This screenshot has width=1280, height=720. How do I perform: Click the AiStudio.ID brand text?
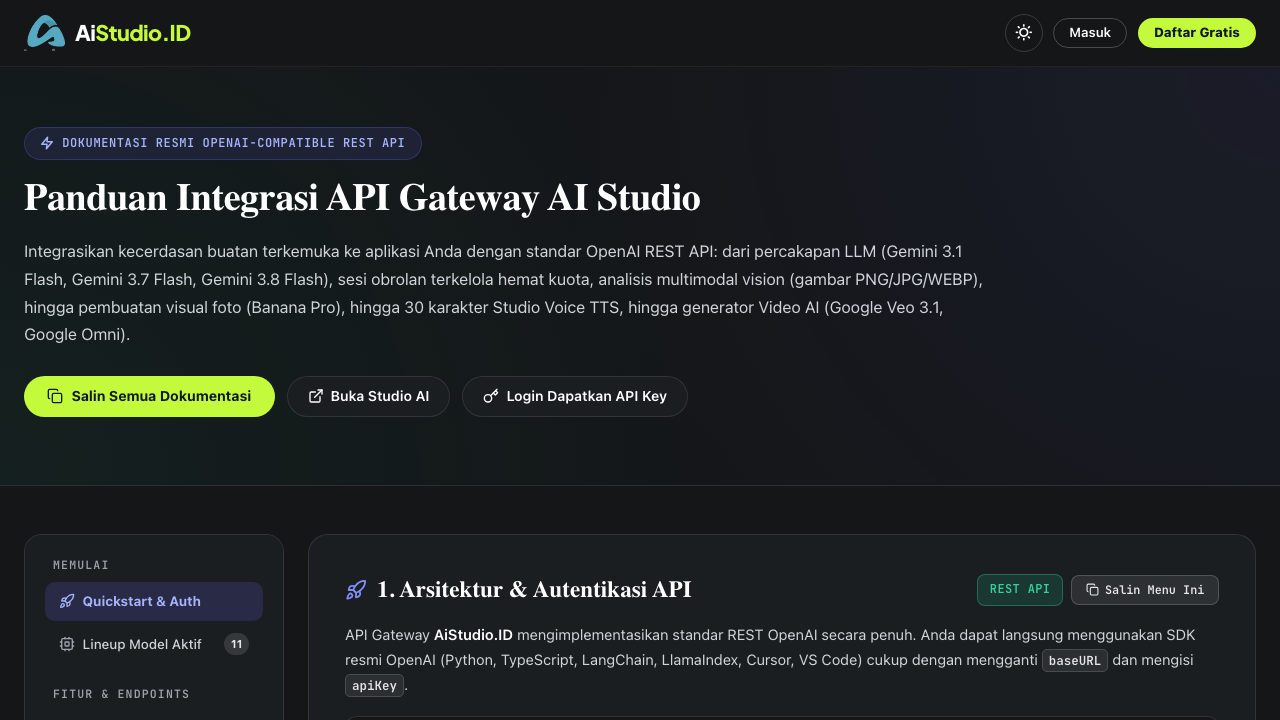(133, 33)
